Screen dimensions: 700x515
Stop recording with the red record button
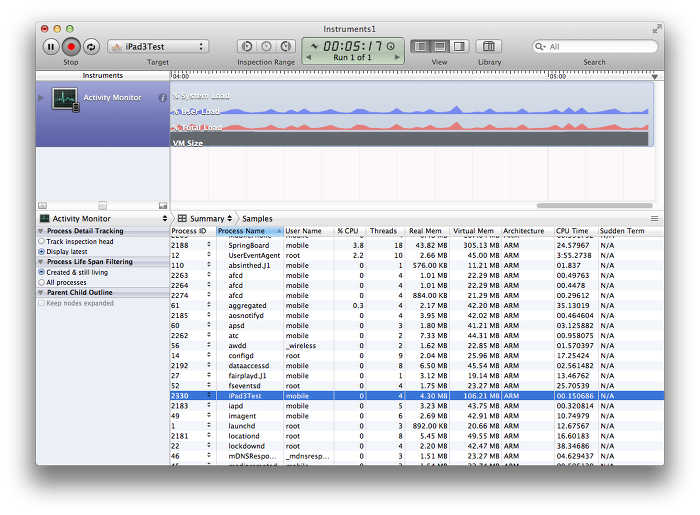coord(71,47)
